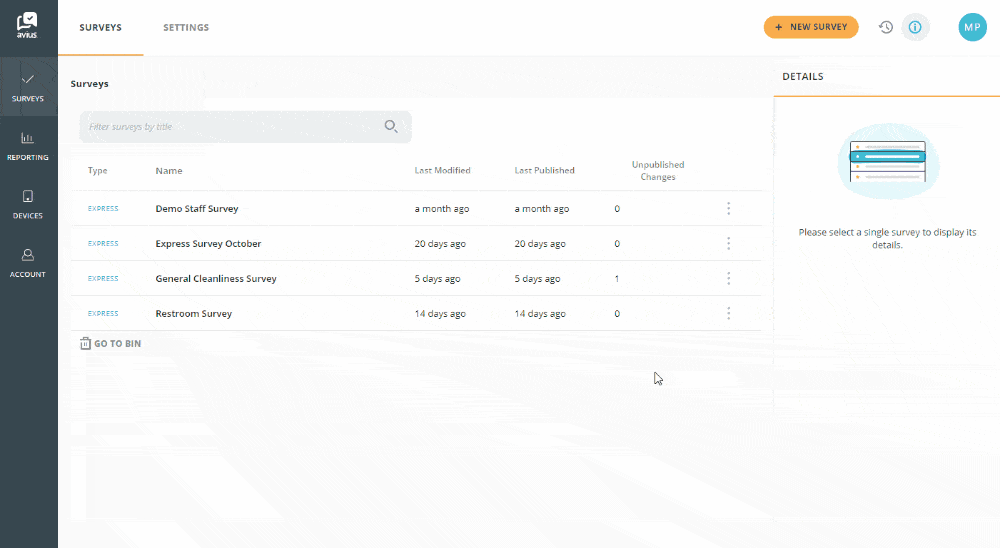Go to Bin link

pyautogui.click(x=110, y=344)
